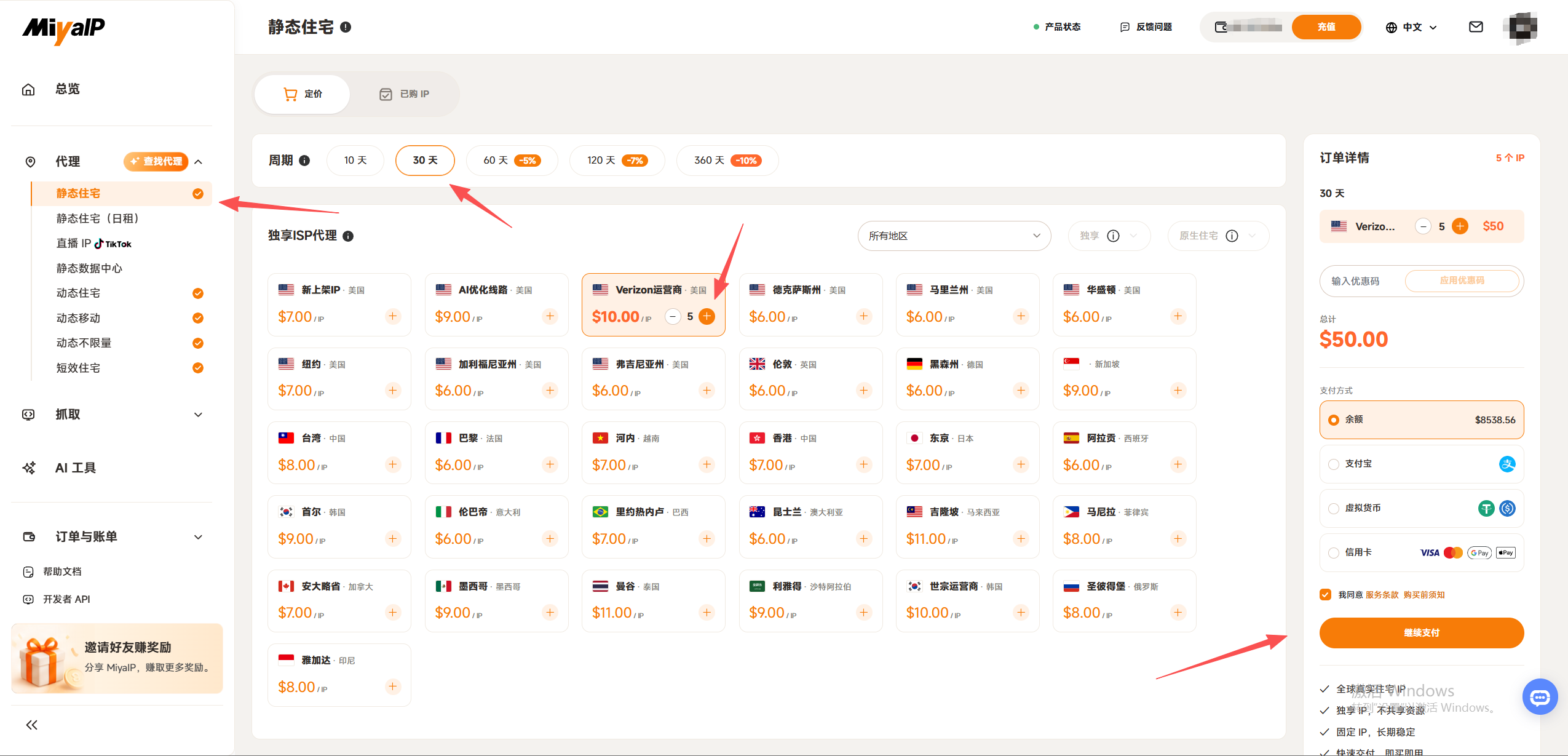The height and width of the screenshot is (756, 1568).
Task: Click the info icon beside 静态住宅 title
Action: [346, 27]
